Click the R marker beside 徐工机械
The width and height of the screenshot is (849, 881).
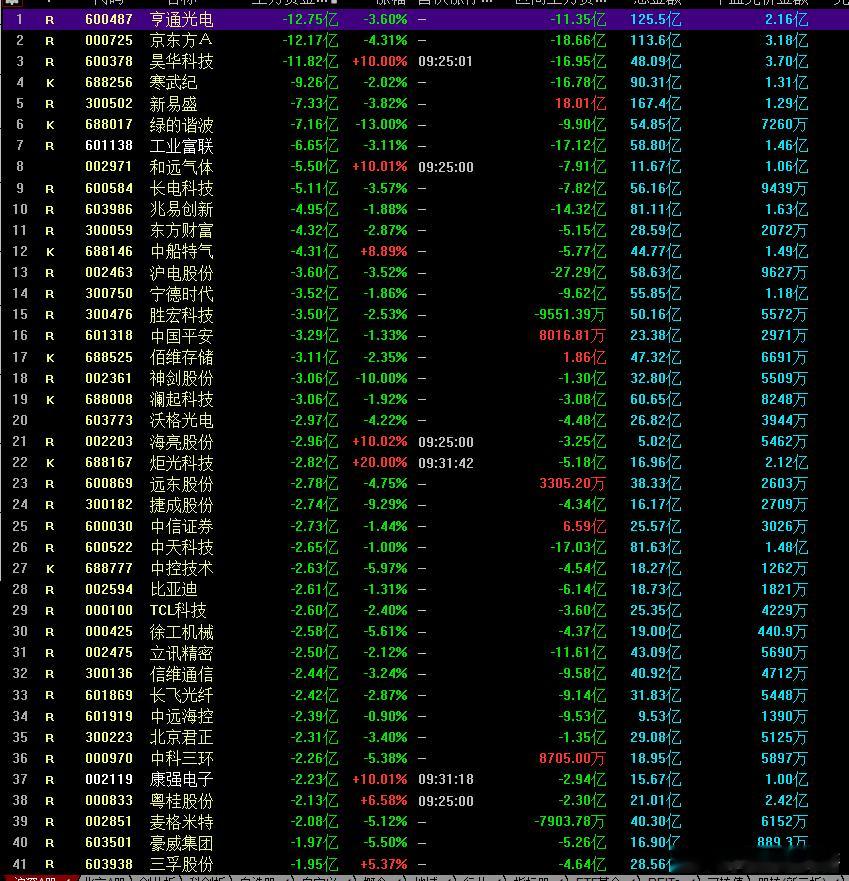pyautogui.click(x=49, y=632)
